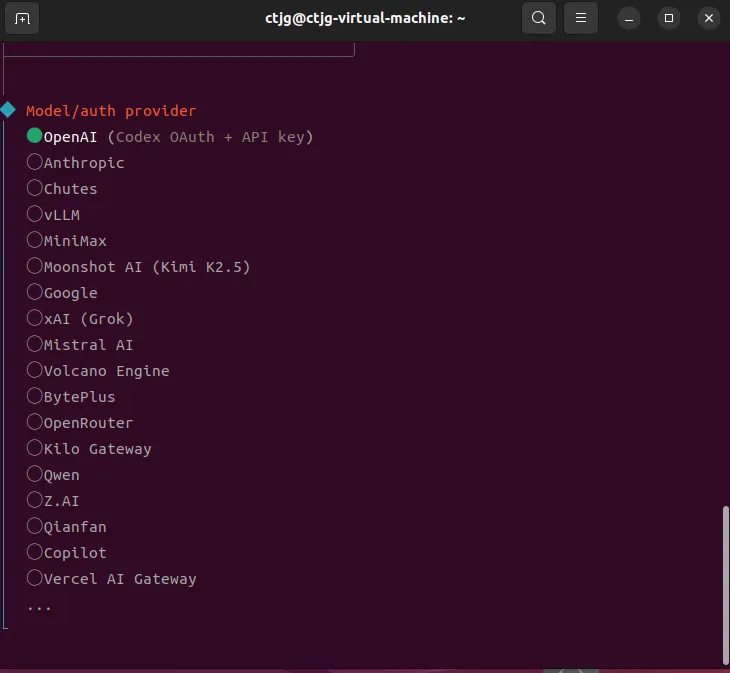Maximize the terminal window
The image size is (730, 673).
pyautogui.click(x=669, y=19)
